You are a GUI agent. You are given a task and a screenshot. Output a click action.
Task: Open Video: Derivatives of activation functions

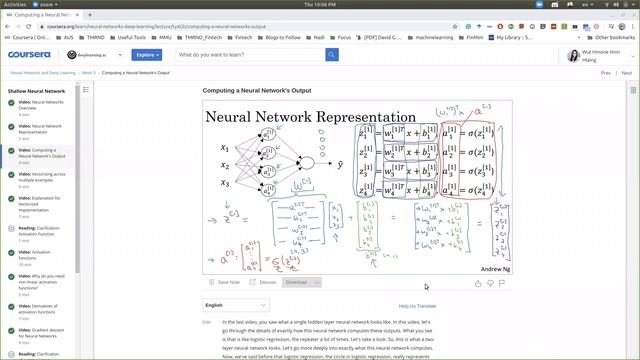tap(37, 312)
